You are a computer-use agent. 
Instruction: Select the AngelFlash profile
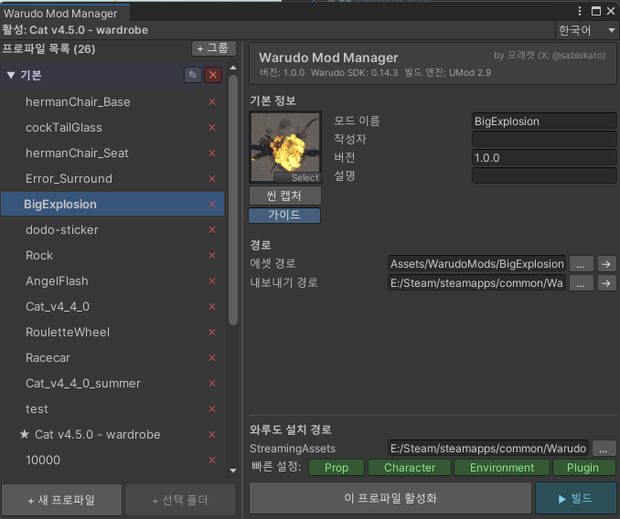(x=113, y=281)
